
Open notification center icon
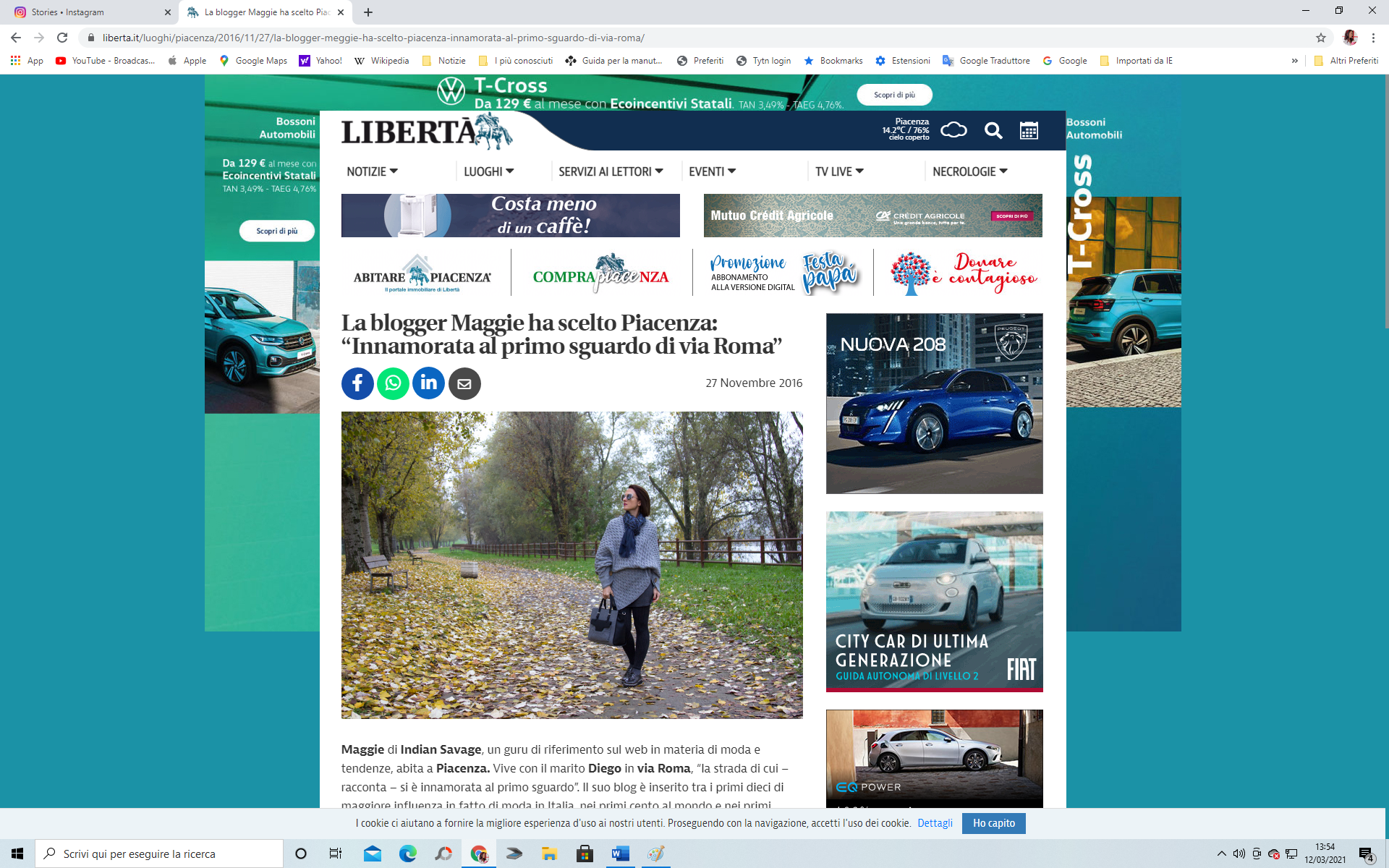click(x=1366, y=854)
